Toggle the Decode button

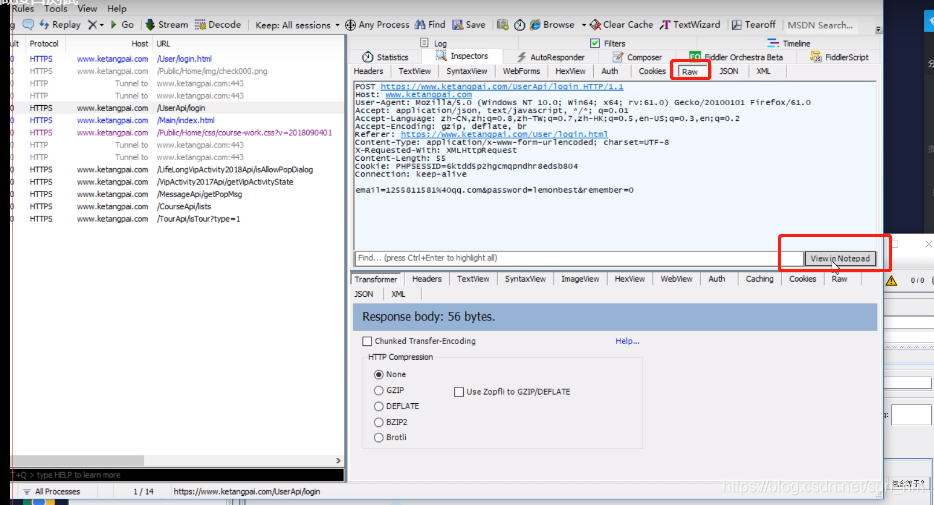pyautogui.click(x=218, y=24)
